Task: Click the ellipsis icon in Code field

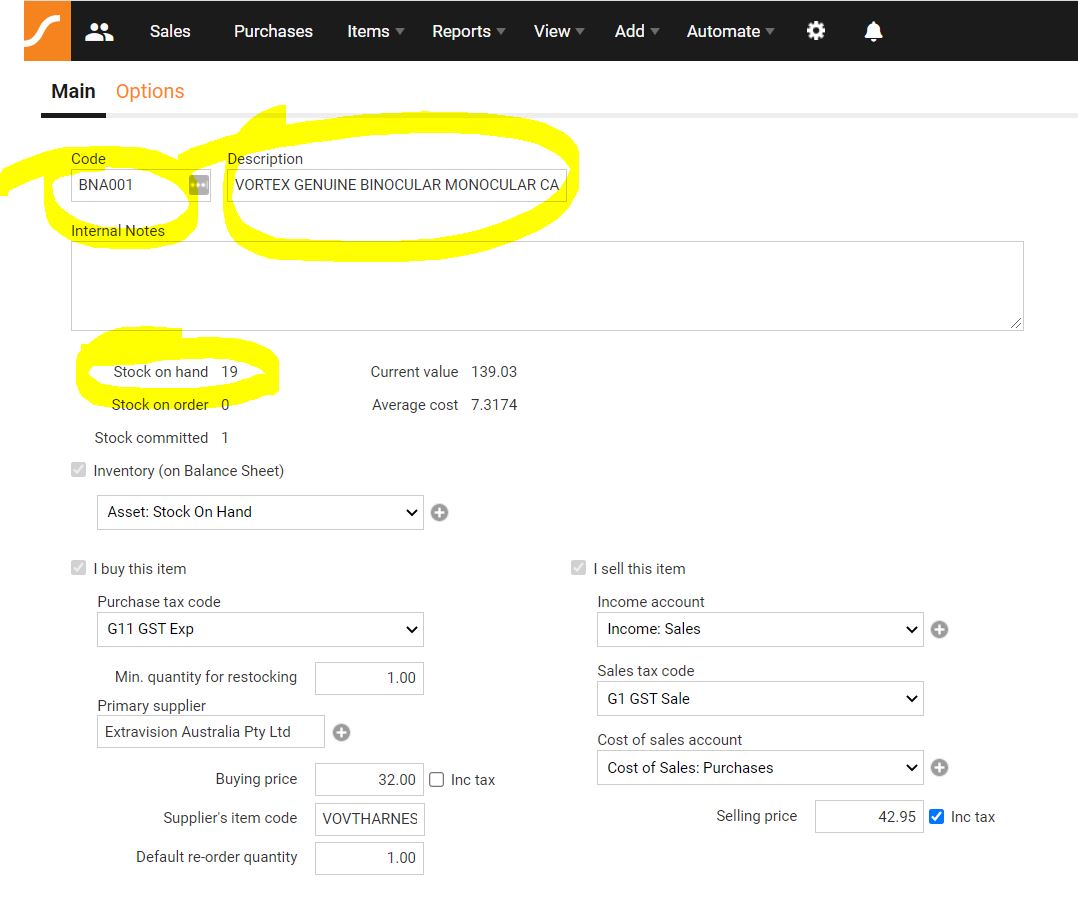Action: [x=199, y=184]
